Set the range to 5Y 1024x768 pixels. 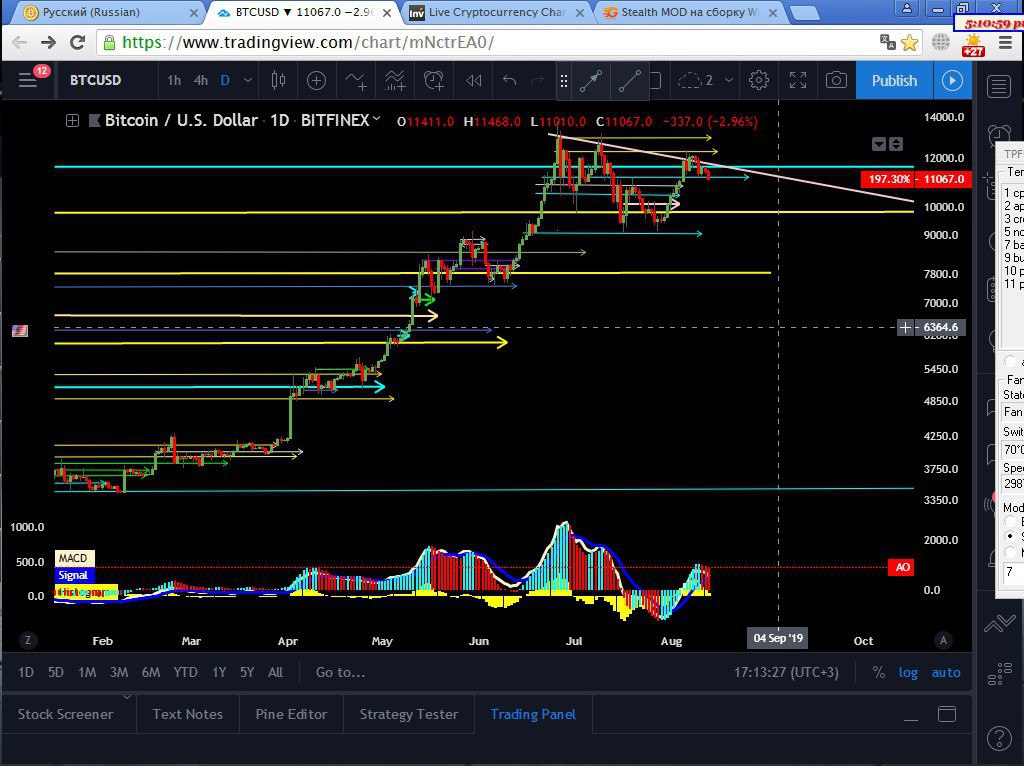pyautogui.click(x=246, y=672)
